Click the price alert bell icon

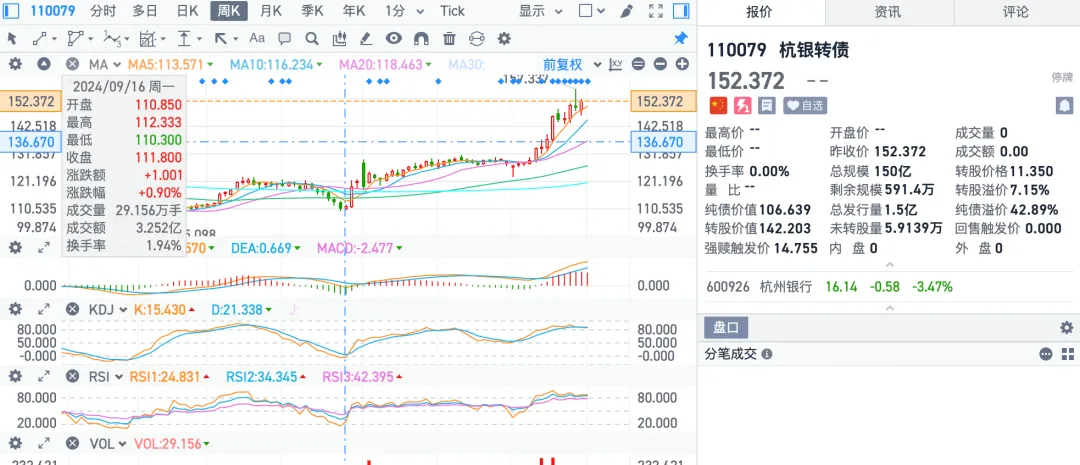[x=1065, y=105]
